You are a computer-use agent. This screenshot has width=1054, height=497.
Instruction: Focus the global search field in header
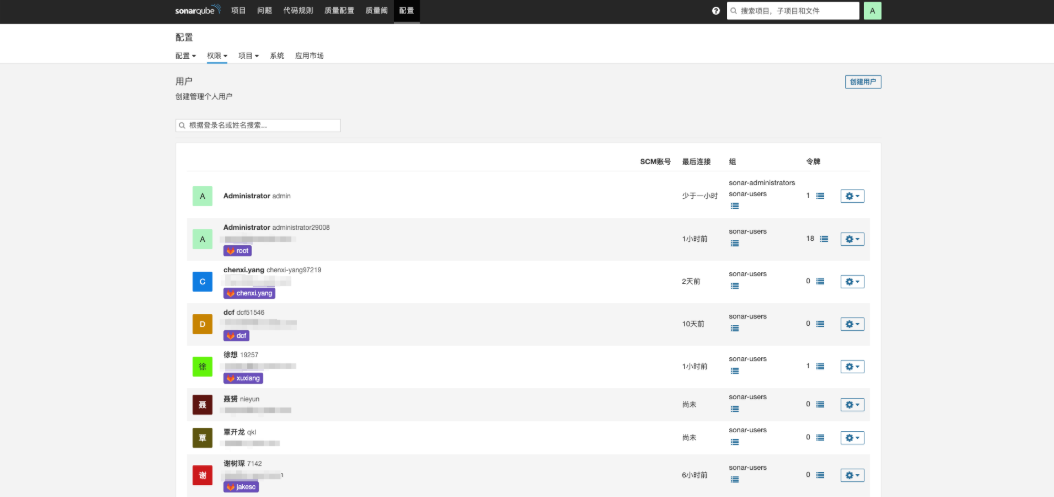point(793,11)
